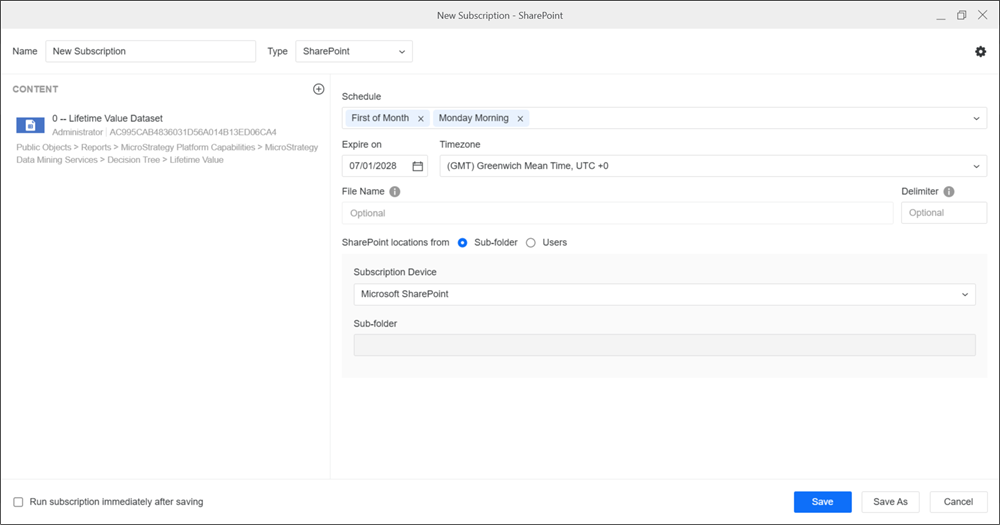Click the Delimiter optional input field

(943, 213)
